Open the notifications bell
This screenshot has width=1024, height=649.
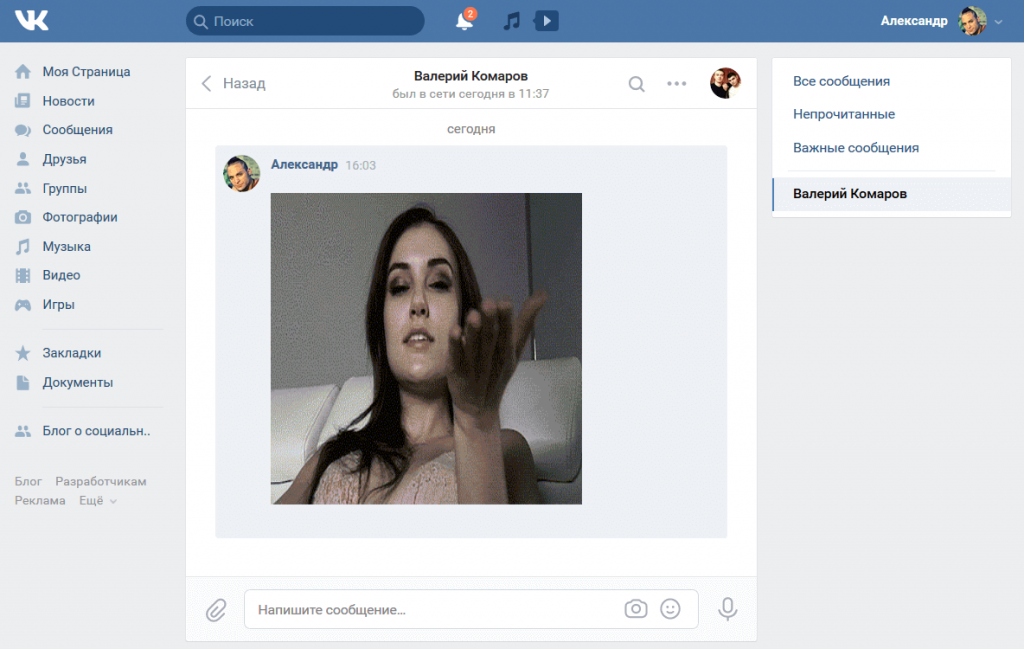464,21
